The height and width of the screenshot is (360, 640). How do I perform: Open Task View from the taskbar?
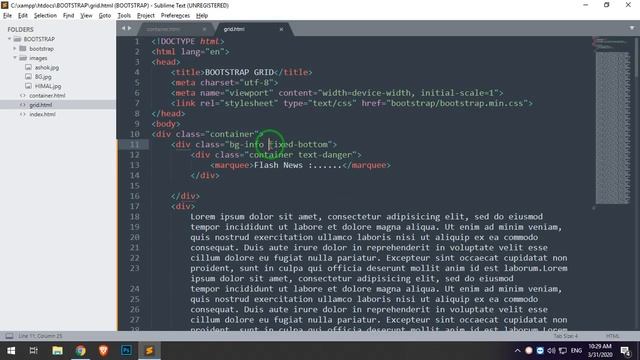[34, 351]
